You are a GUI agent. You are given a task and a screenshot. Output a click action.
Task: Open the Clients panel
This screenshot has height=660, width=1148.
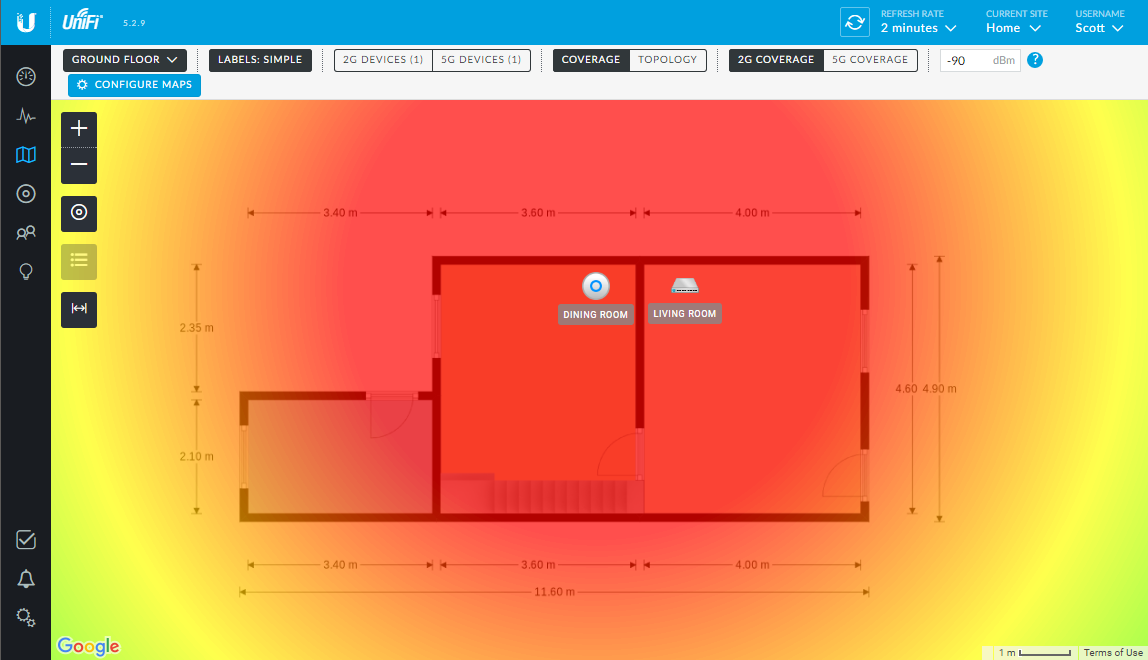26,232
